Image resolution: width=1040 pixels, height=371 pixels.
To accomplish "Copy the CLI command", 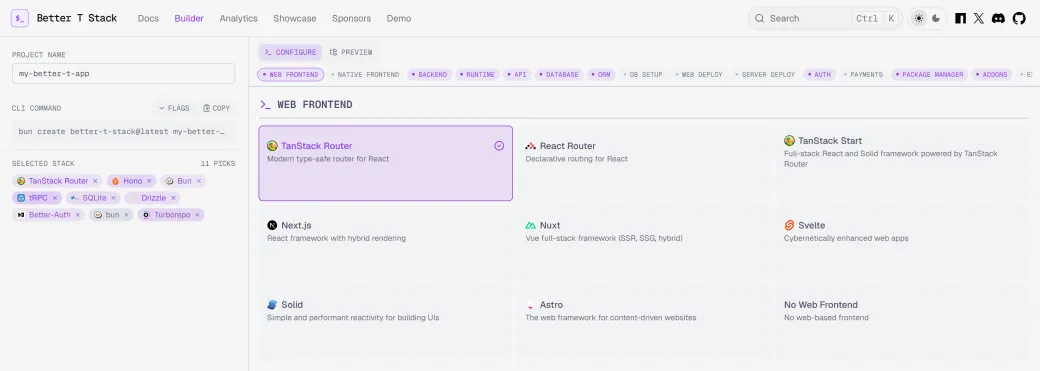I will tap(217, 108).
